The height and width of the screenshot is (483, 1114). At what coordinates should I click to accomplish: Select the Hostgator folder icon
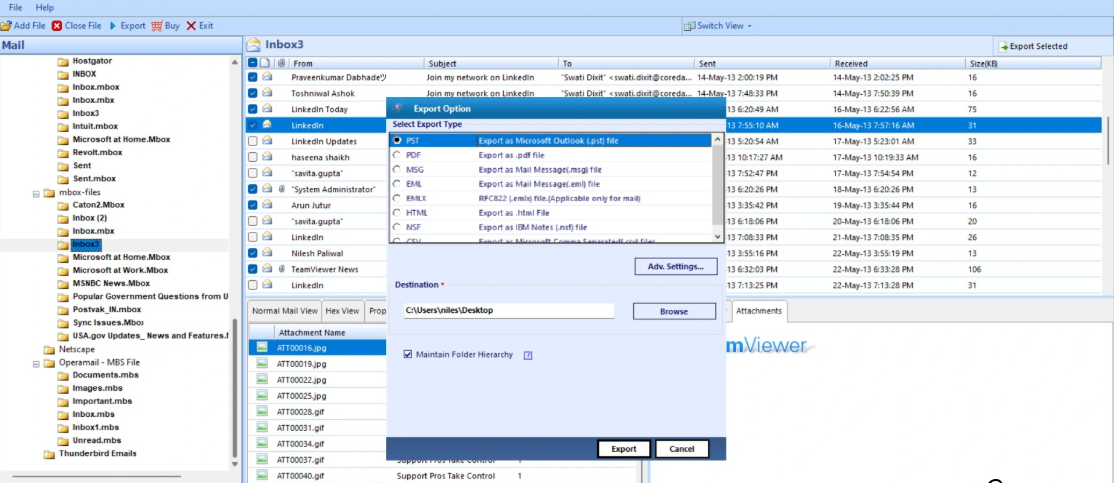(x=63, y=61)
